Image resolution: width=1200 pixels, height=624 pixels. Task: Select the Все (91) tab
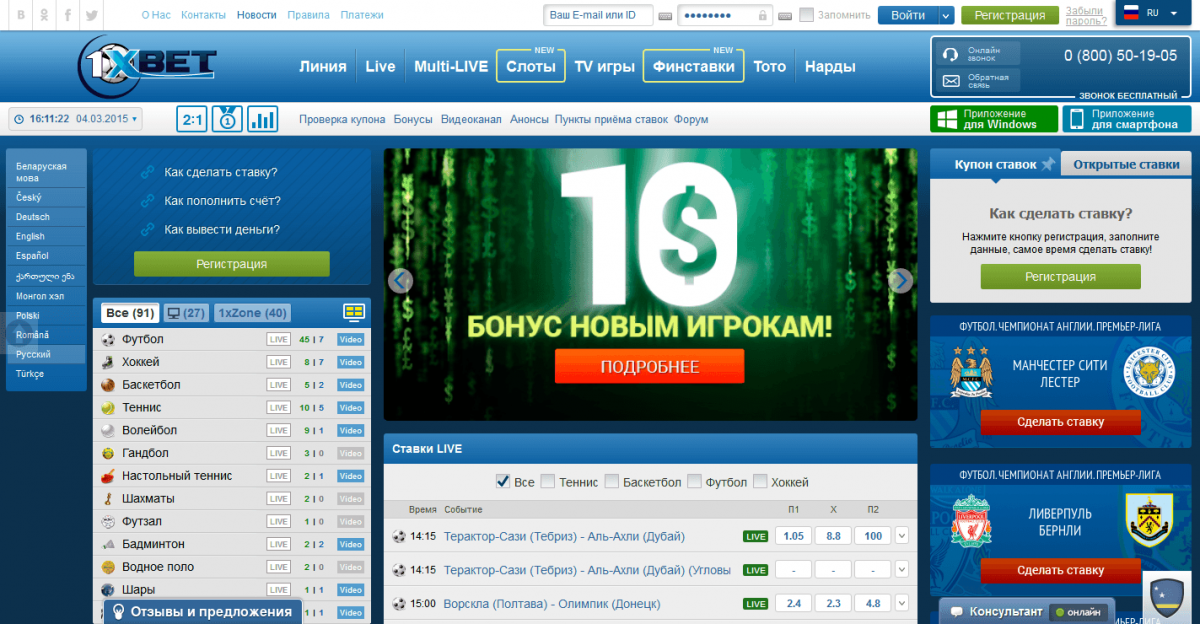130,313
